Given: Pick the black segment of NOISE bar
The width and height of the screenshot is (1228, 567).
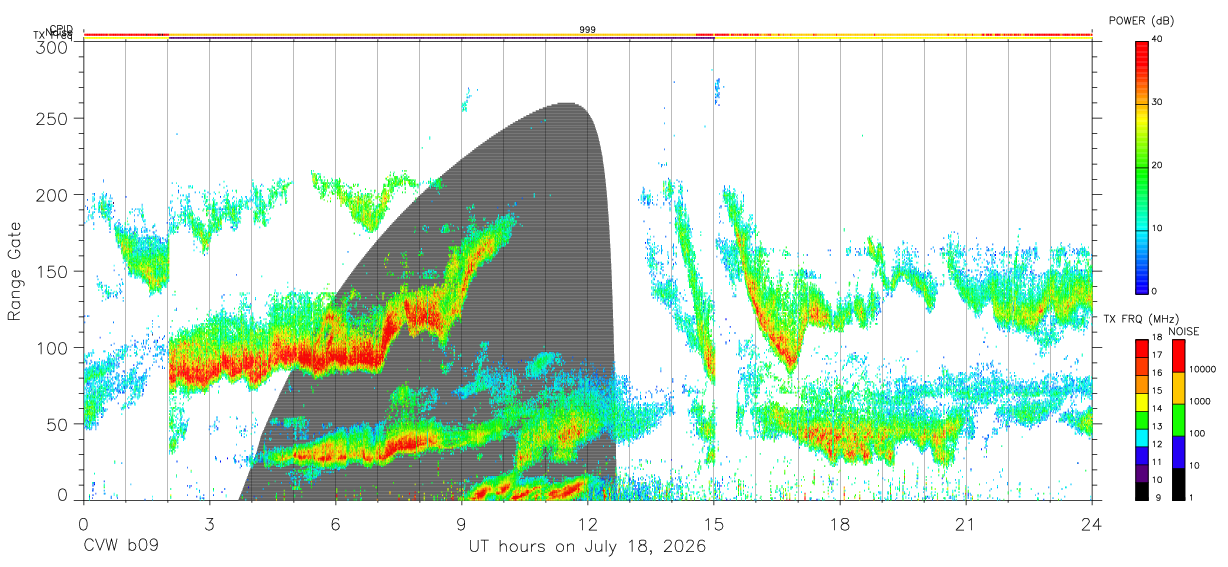Looking at the screenshot, I should [x=1178, y=483].
